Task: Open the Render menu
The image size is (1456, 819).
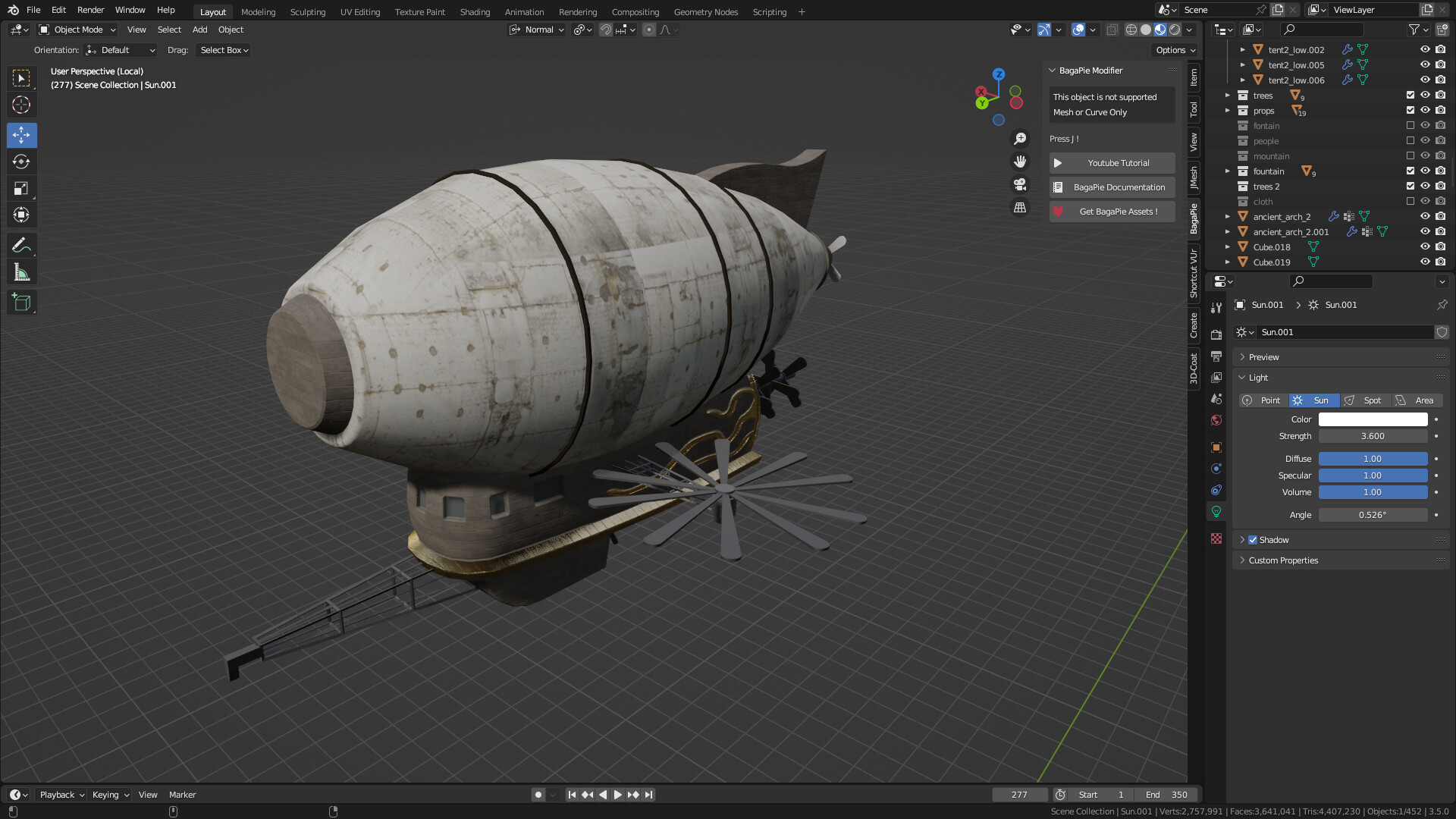Action: [x=90, y=10]
